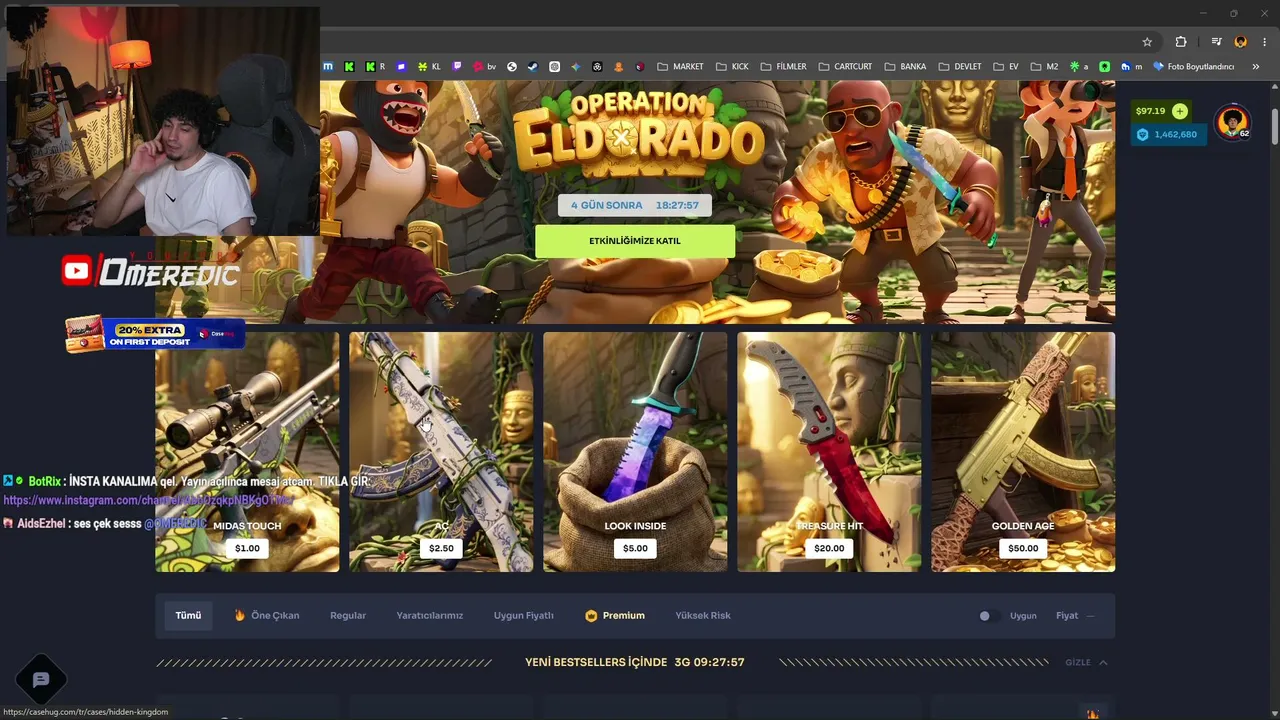Toggle the Uygun switch
This screenshot has height=720, width=1280.
coord(987,616)
